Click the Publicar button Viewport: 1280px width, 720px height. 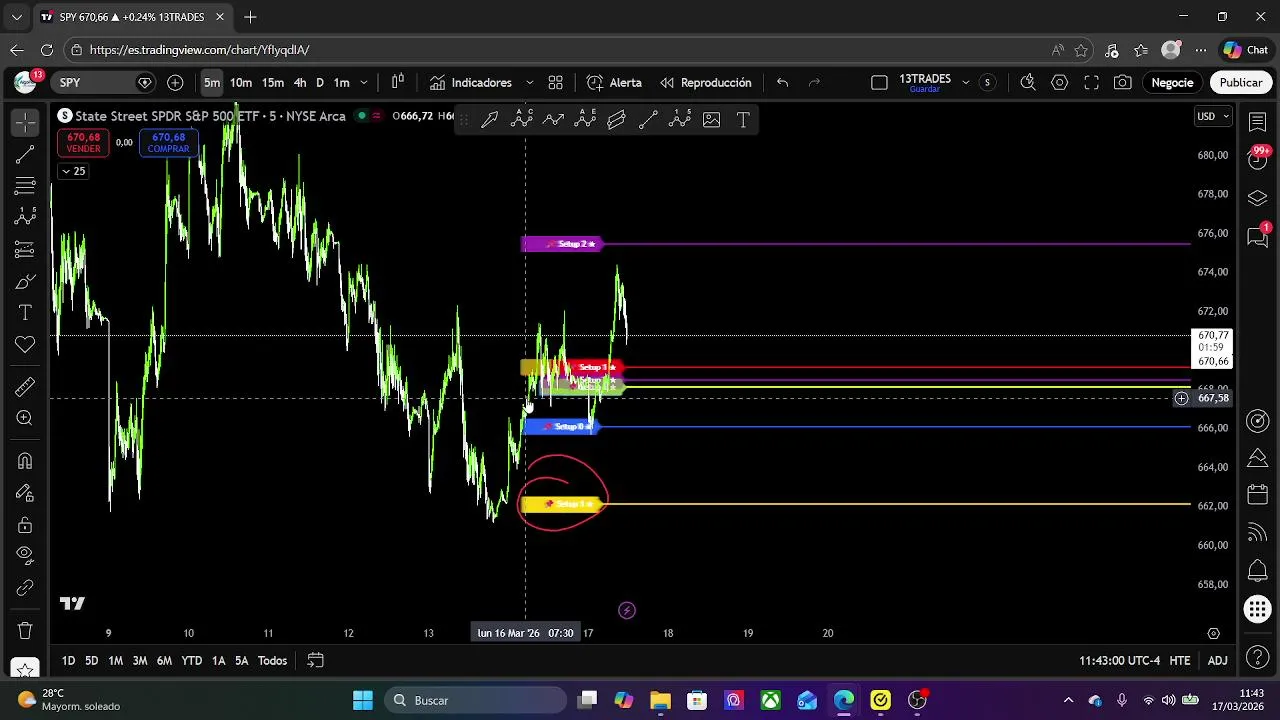click(x=1240, y=83)
